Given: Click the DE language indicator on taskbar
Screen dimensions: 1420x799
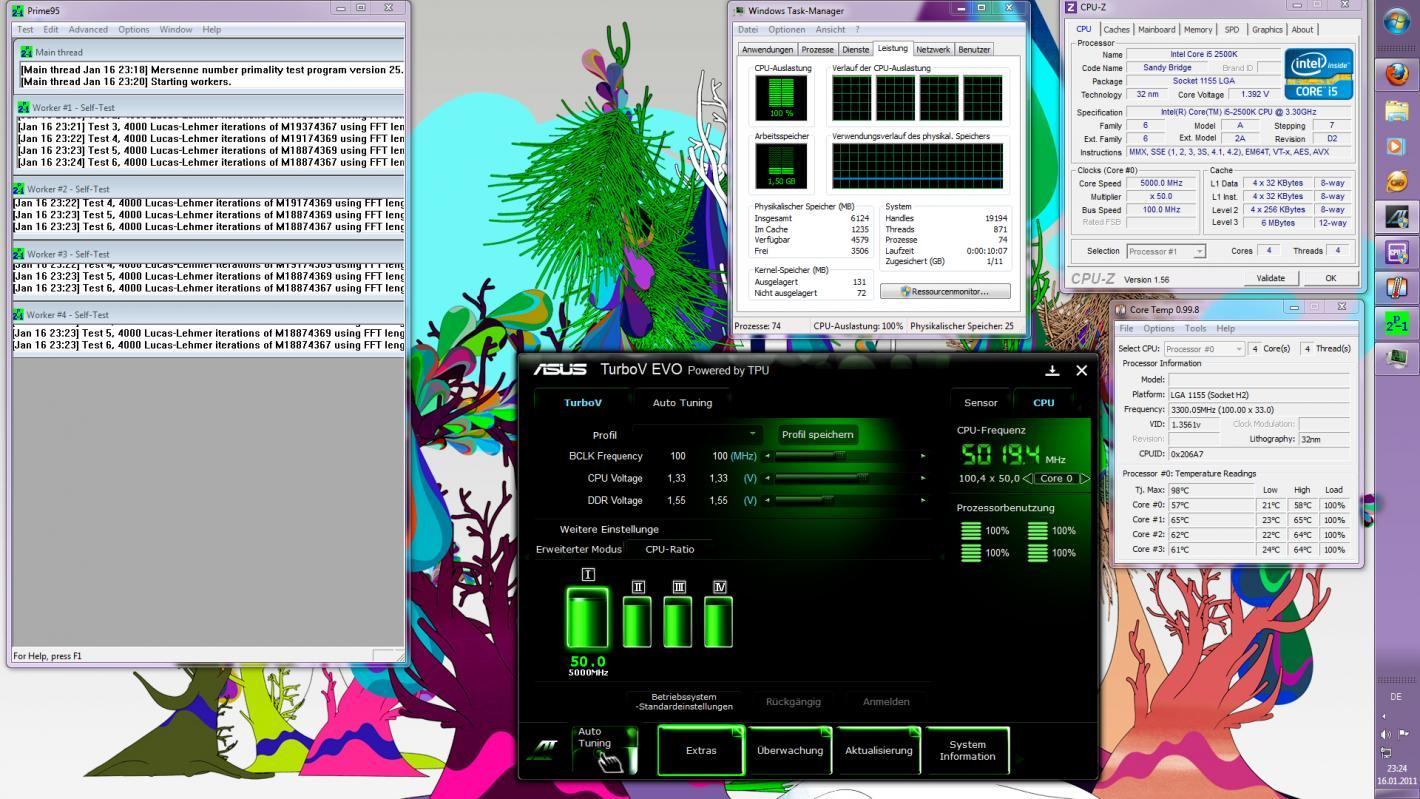Looking at the screenshot, I should pos(1396,697).
